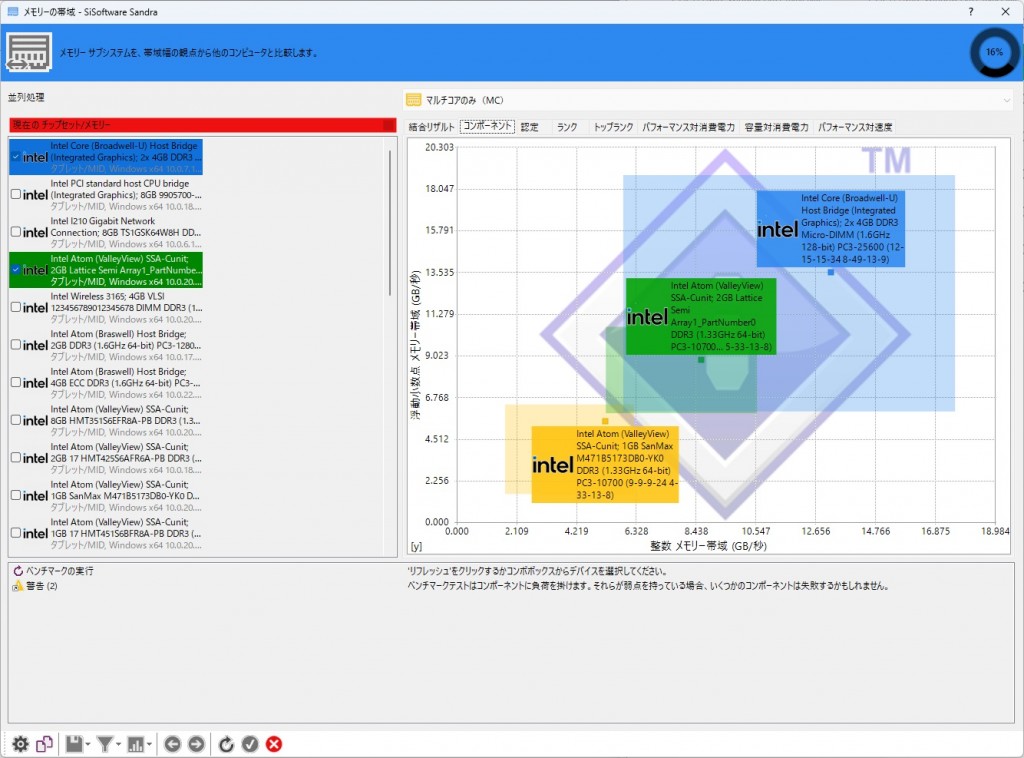Expand the filter funnel dropdown arrow
This screenshot has width=1024, height=758.
coord(117,745)
